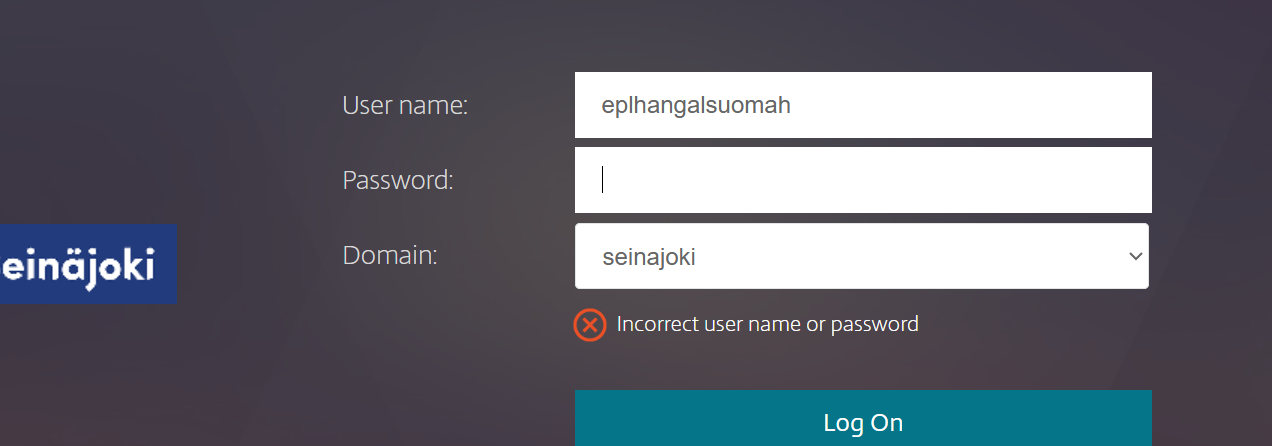Click the red error X icon

(x=590, y=325)
